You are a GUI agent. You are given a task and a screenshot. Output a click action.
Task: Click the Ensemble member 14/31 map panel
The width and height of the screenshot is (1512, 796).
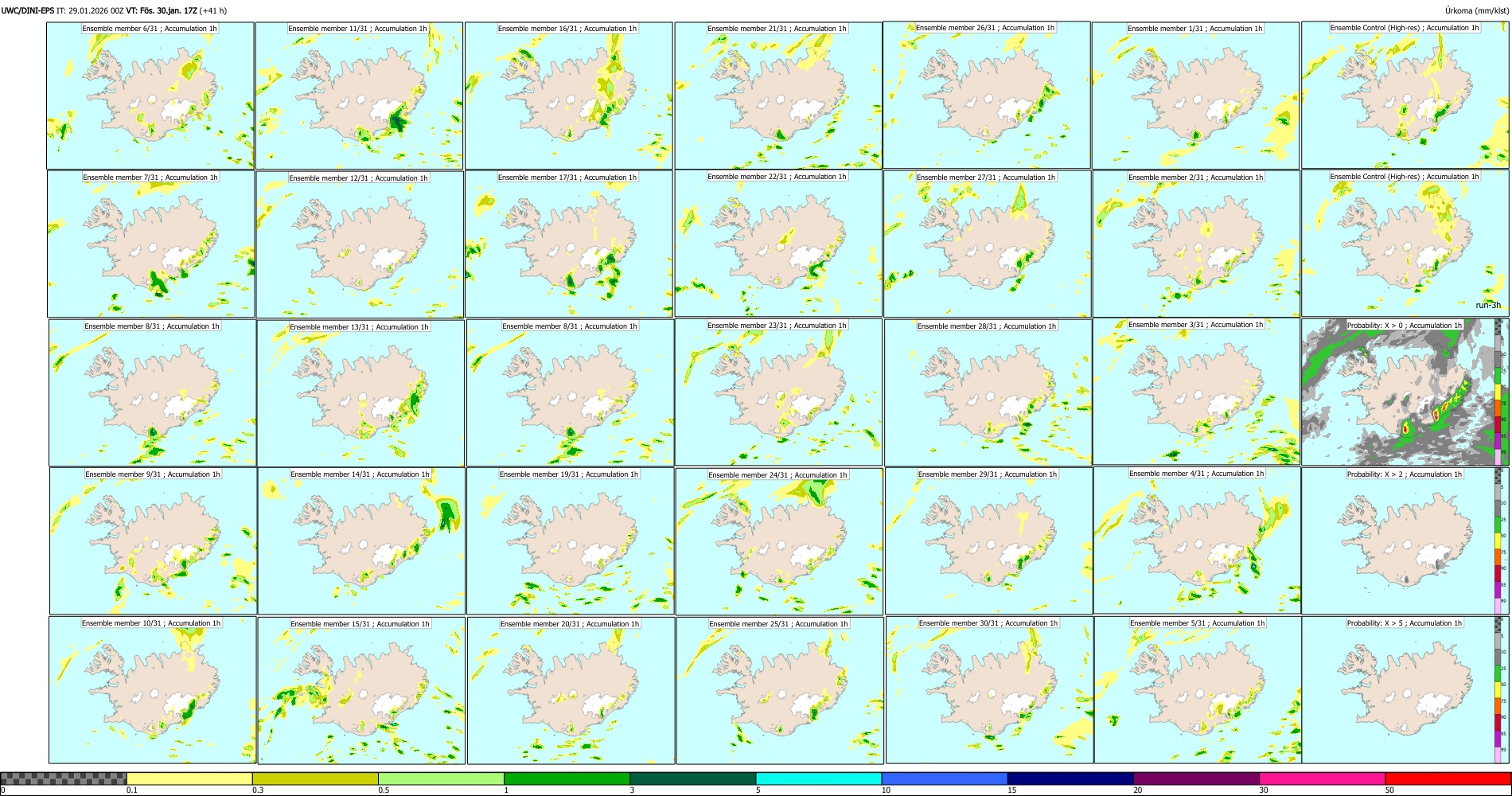(361, 541)
